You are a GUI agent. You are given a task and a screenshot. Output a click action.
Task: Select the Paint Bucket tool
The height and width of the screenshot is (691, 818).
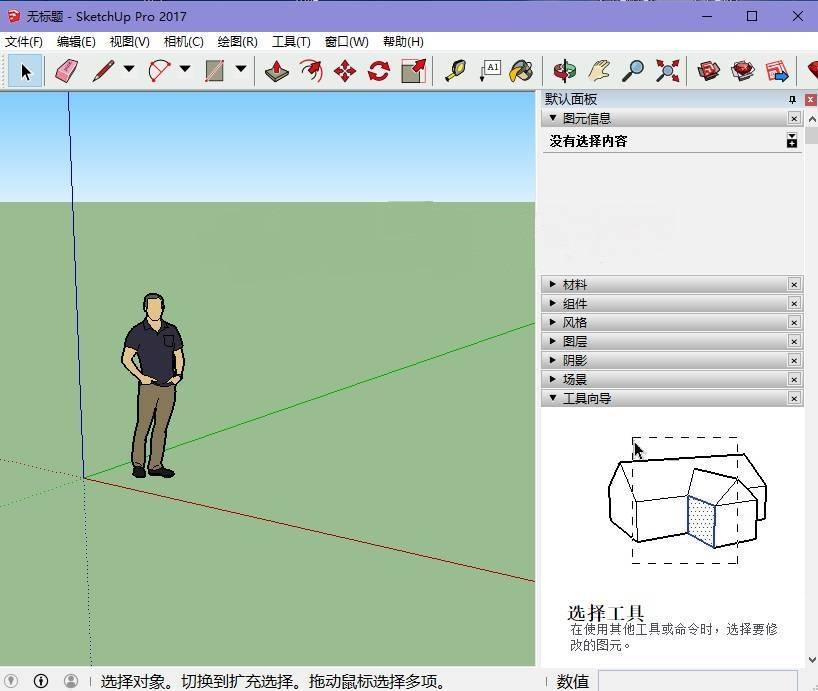521,71
